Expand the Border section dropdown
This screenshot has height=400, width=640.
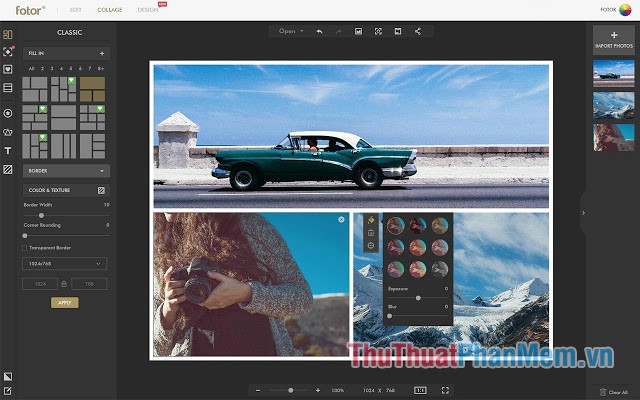tap(66, 171)
